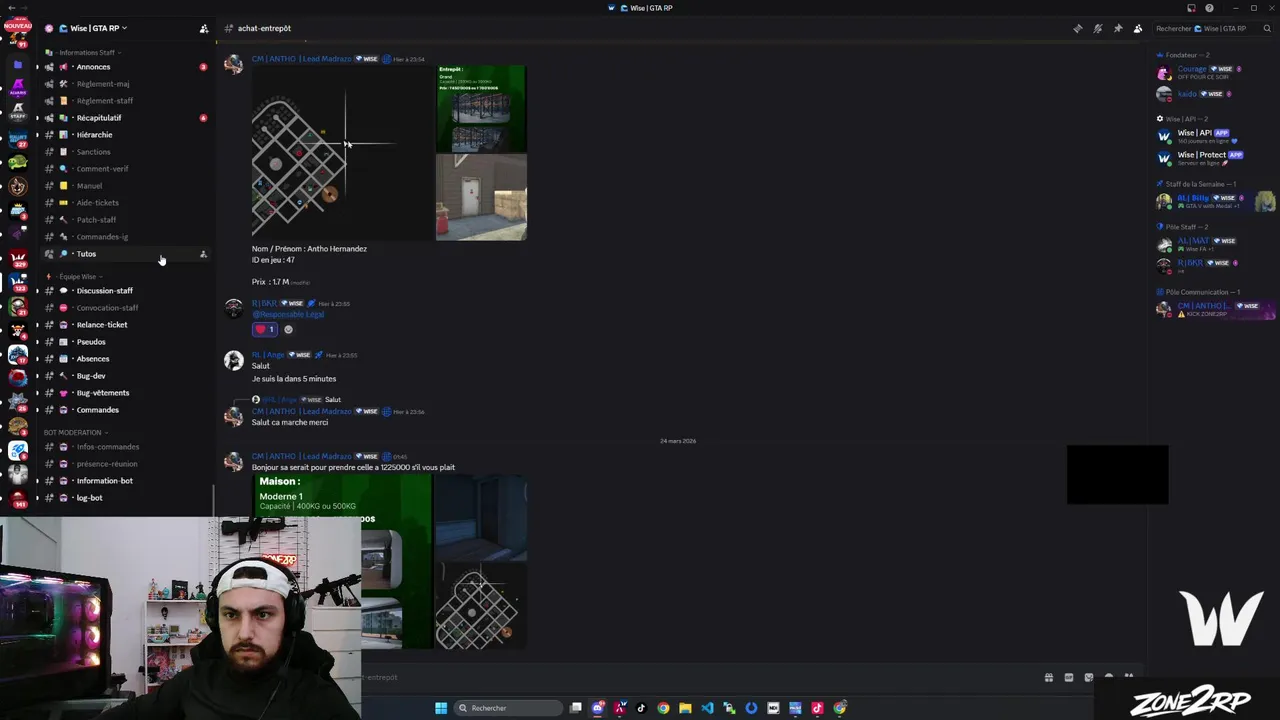Click the add reaction smiley next to heart
1280x720 pixels.
288,329
